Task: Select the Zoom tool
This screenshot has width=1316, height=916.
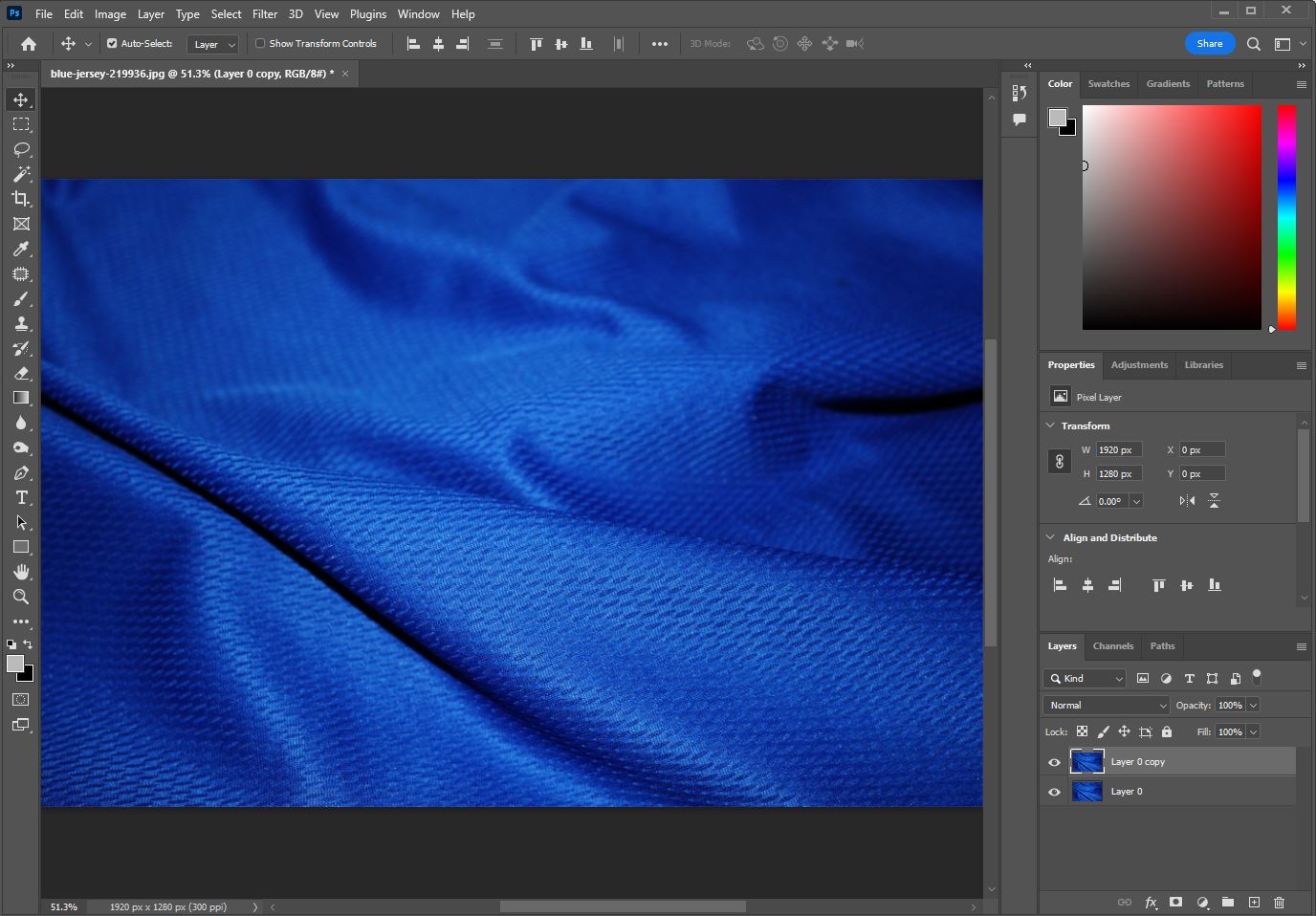Action: [21, 597]
